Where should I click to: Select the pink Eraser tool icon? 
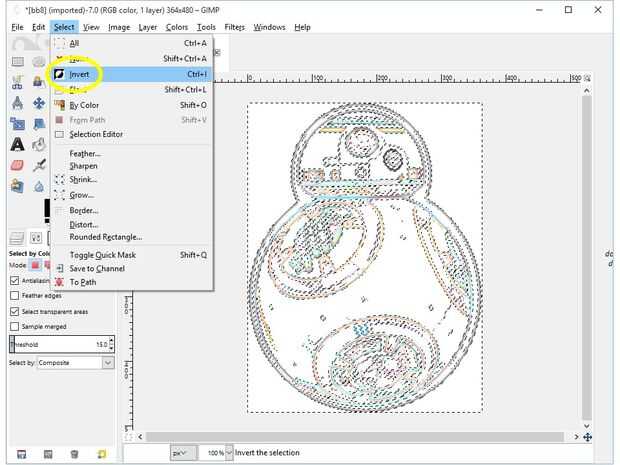coord(17,165)
